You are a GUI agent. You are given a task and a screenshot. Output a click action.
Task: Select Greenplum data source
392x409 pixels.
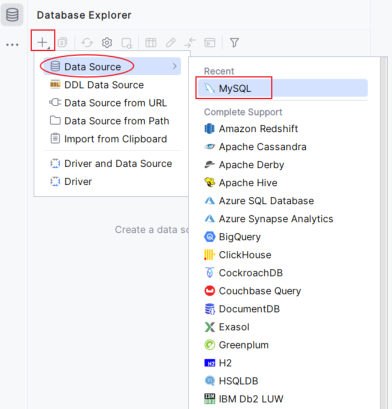[282, 345]
